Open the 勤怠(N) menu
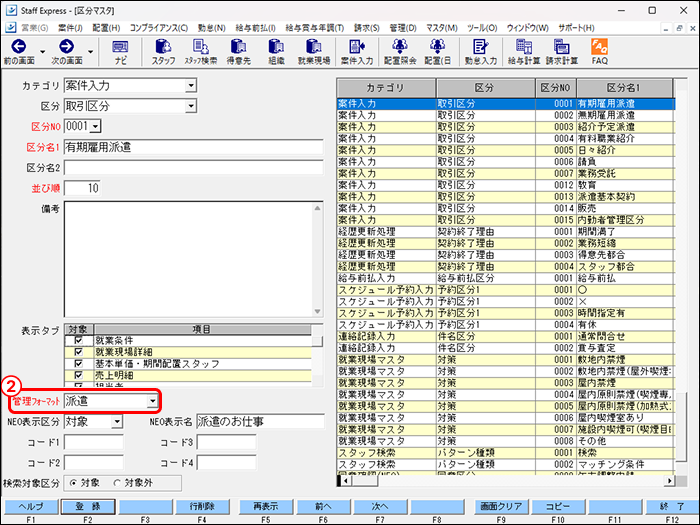Image resolution: width=700 pixels, height=525 pixels. pos(212,28)
